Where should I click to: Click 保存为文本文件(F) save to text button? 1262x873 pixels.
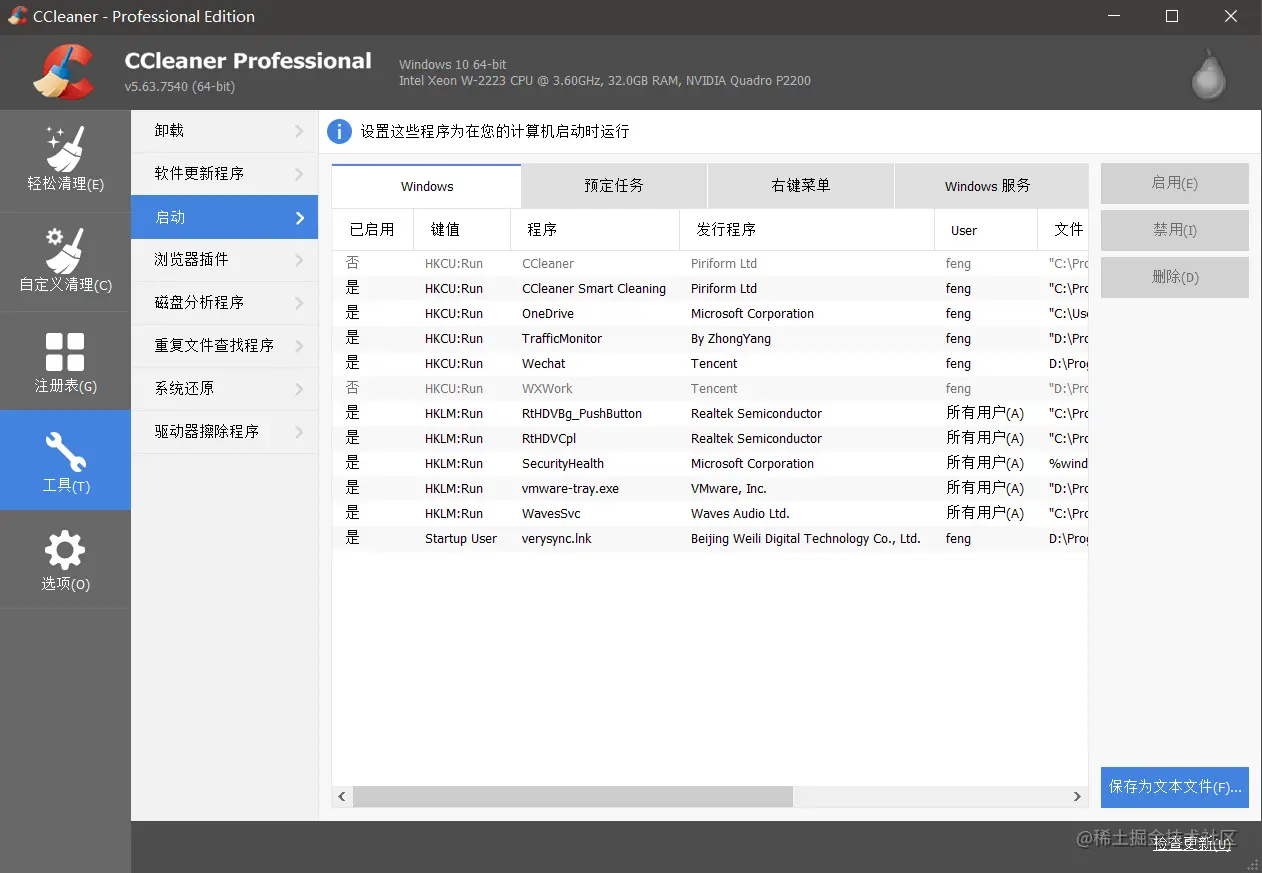coord(1175,787)
